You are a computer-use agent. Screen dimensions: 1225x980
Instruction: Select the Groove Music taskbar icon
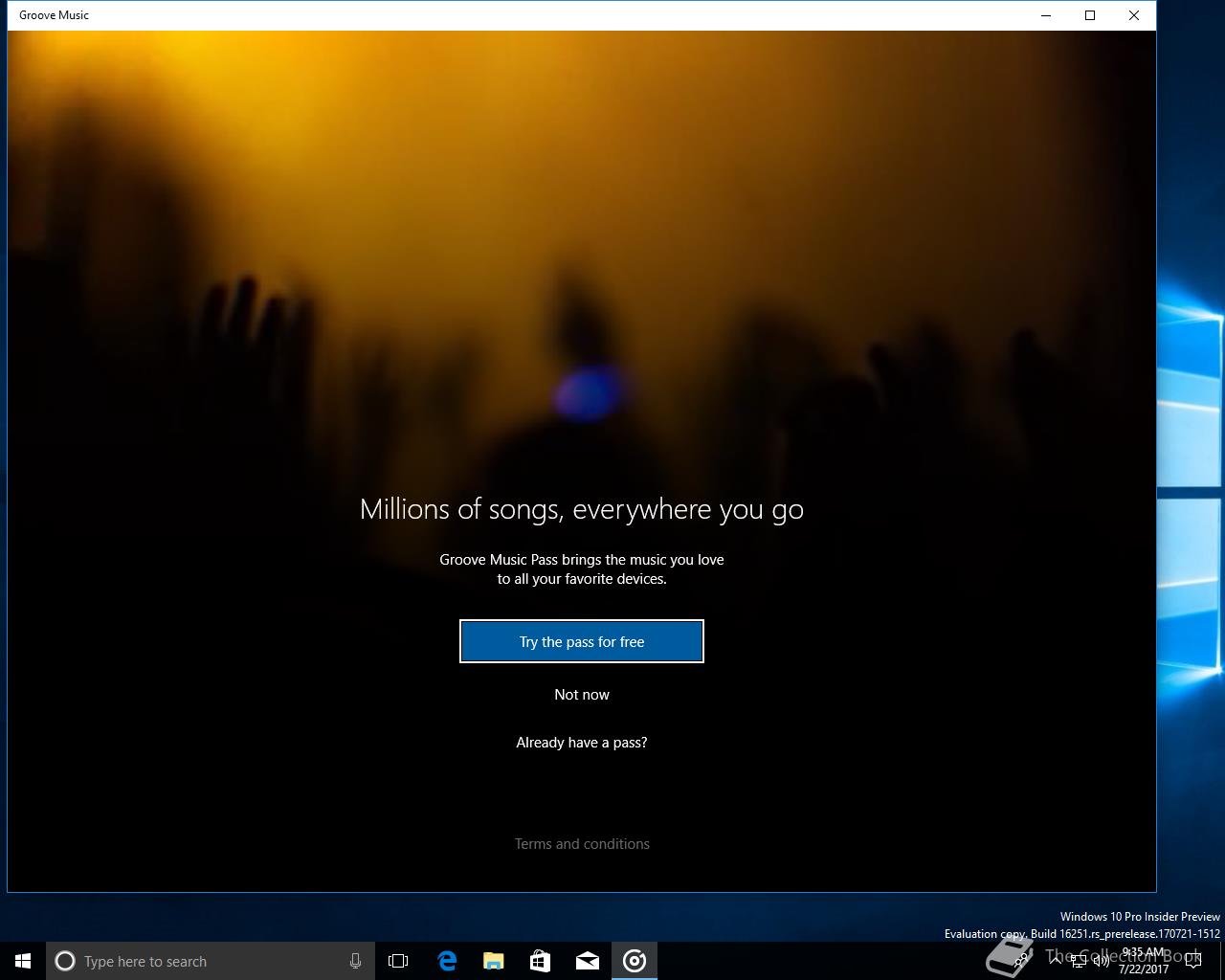635,961
